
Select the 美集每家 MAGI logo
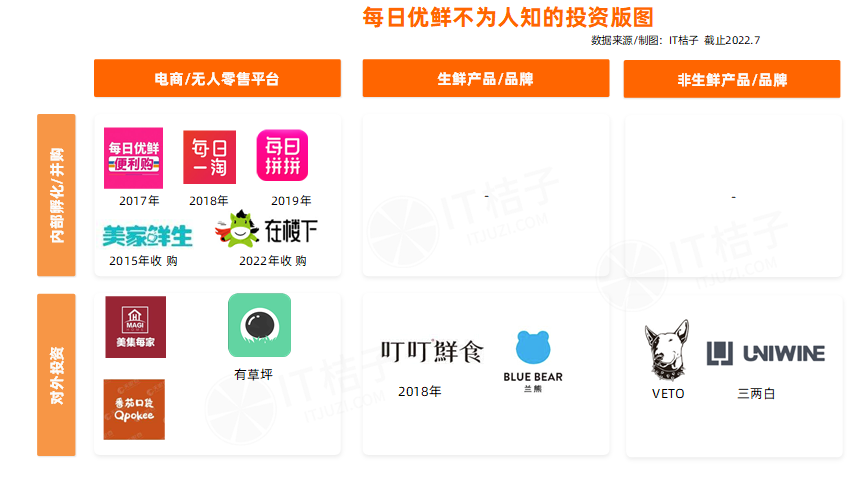tap(136, 327)
